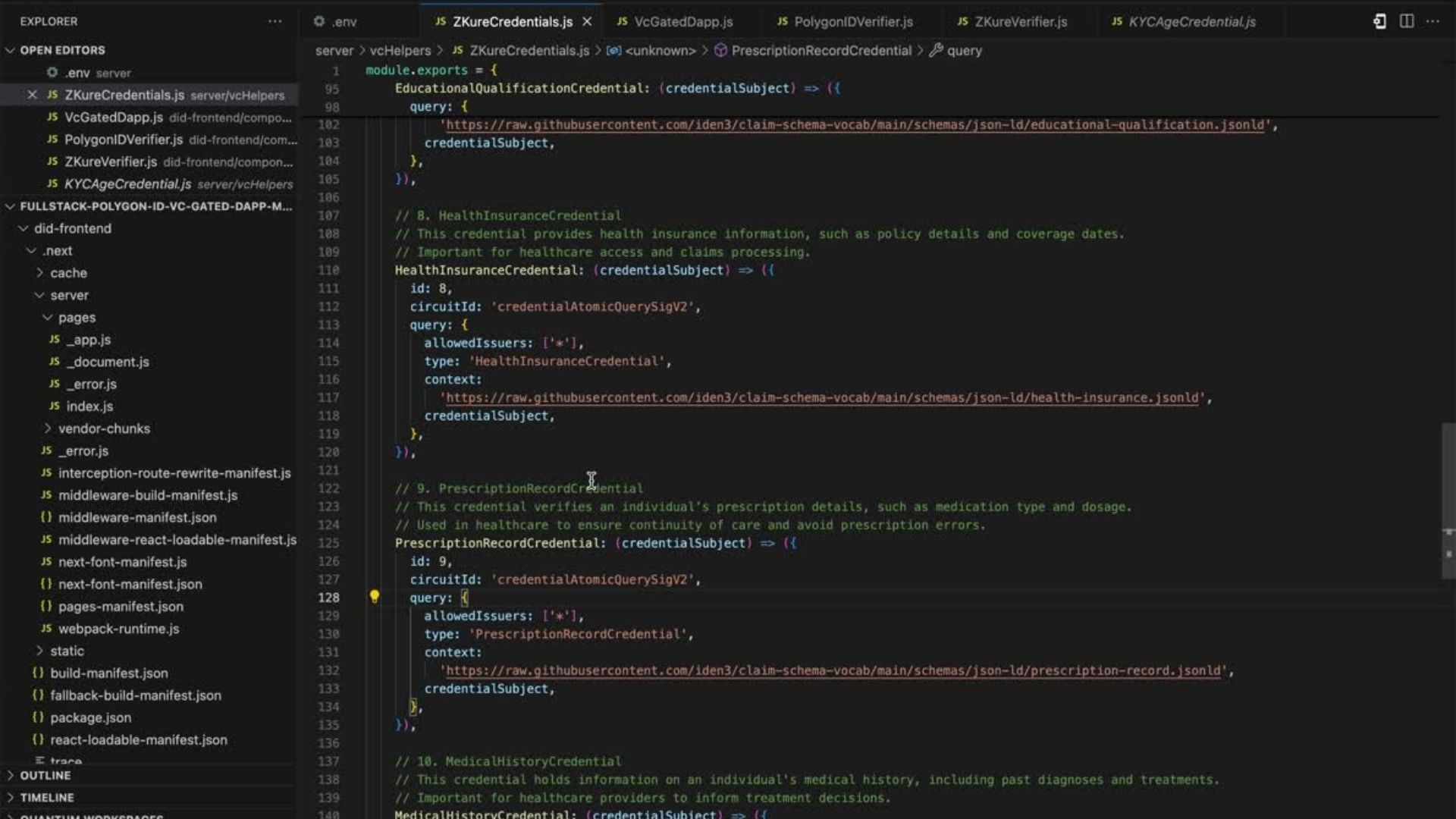Expand the Outline panel
Screen dimensions: 1456x819
click(x=45, y=775)
